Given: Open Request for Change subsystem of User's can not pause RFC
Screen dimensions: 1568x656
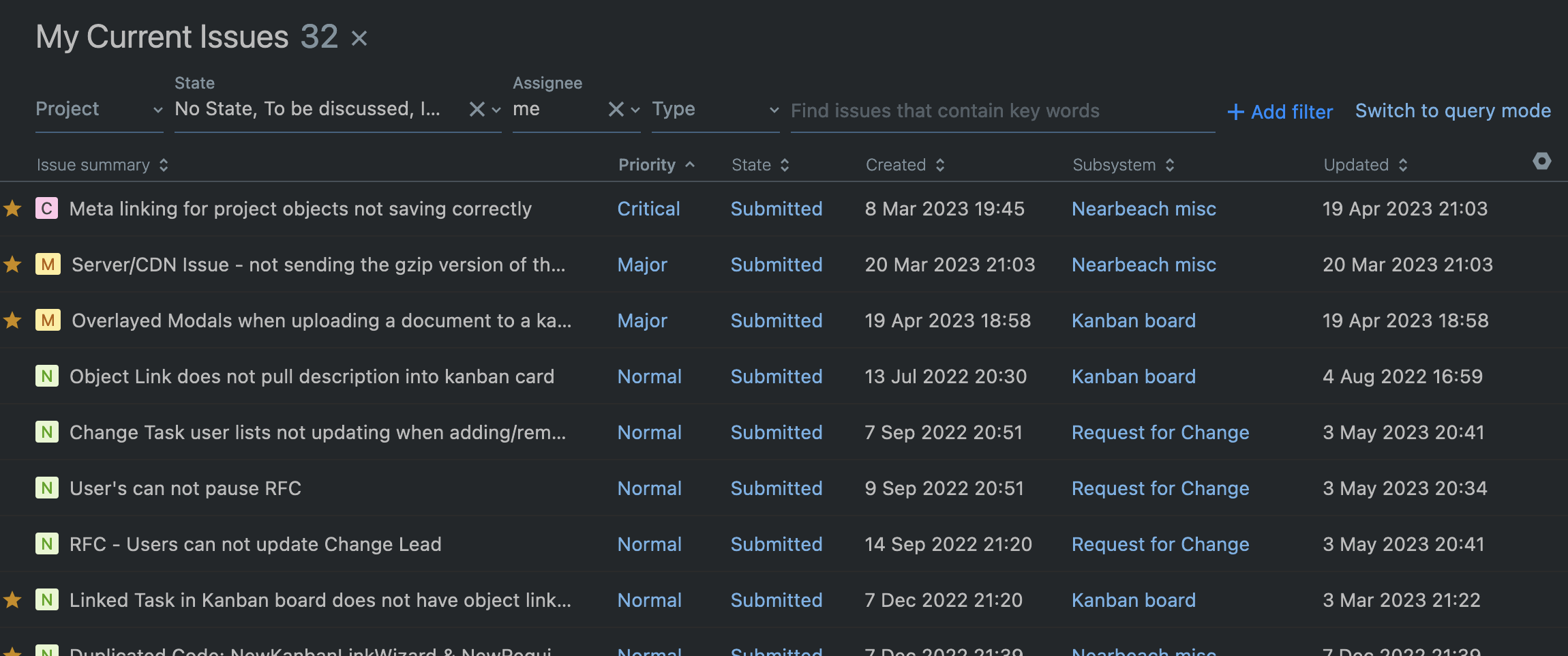Looking at the screenshot, I should click(1160, 488).
